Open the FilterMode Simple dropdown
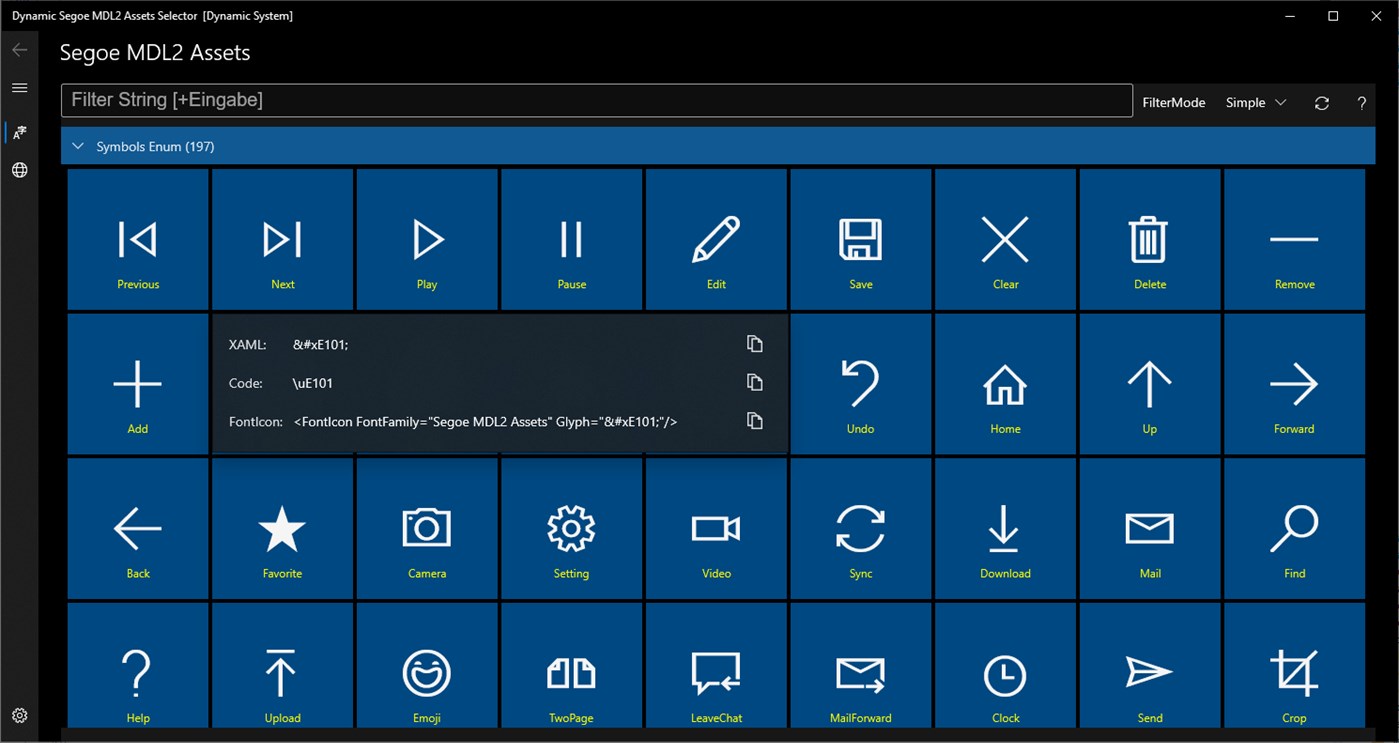The image size is (1399, 743). pos(1256,102)
